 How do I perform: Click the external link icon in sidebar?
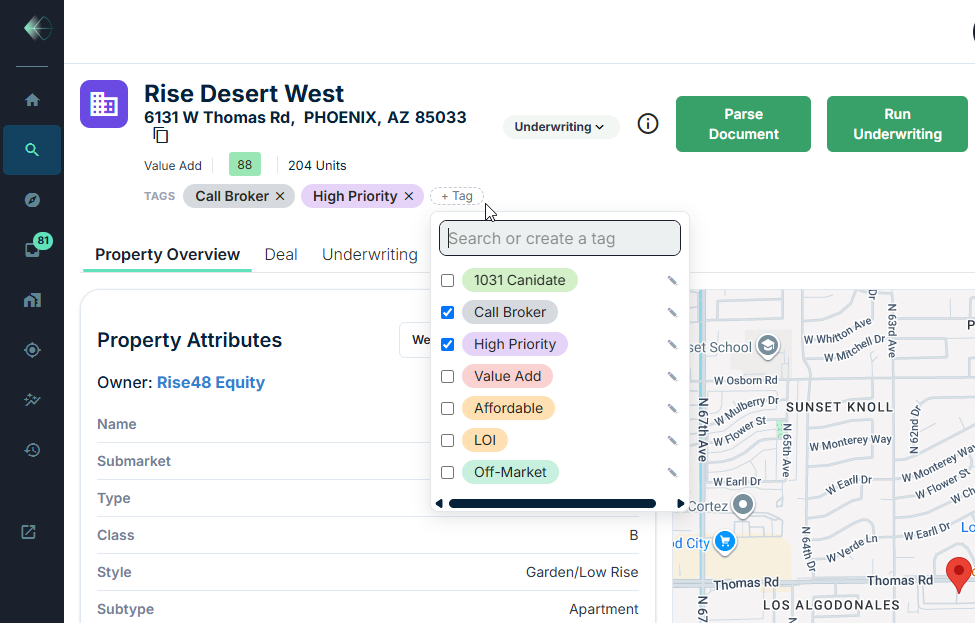click(x=29, y=532)
